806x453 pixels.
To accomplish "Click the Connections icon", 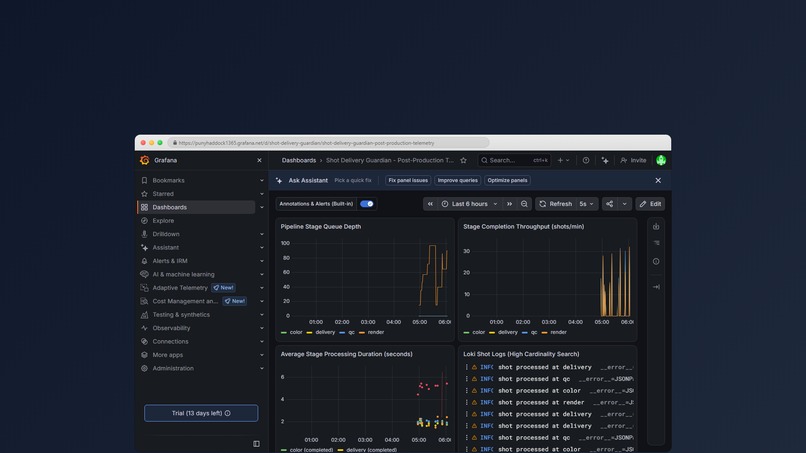I will (x=144, y=341).
